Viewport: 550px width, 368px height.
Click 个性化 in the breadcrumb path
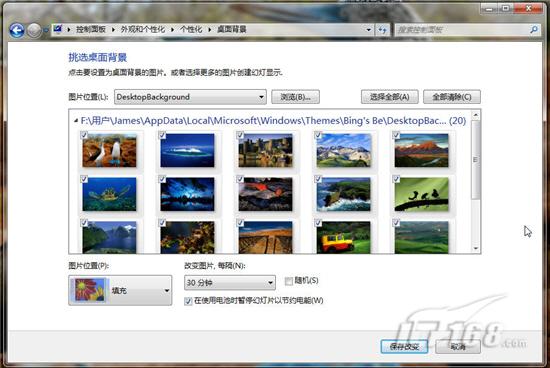click(x=191, y=29)
